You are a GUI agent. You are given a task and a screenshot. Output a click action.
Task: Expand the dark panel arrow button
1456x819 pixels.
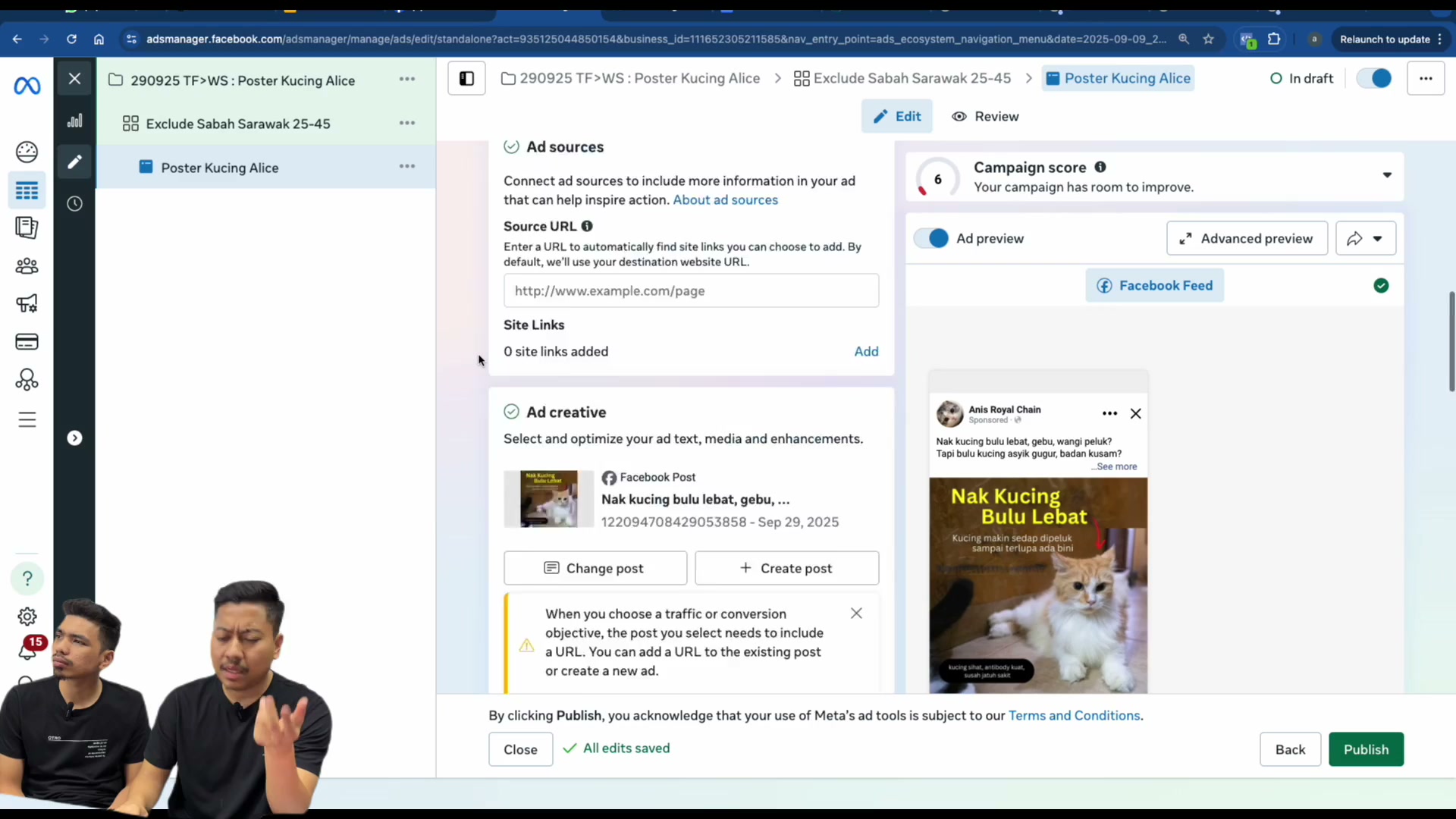click(x=74, y=438)
